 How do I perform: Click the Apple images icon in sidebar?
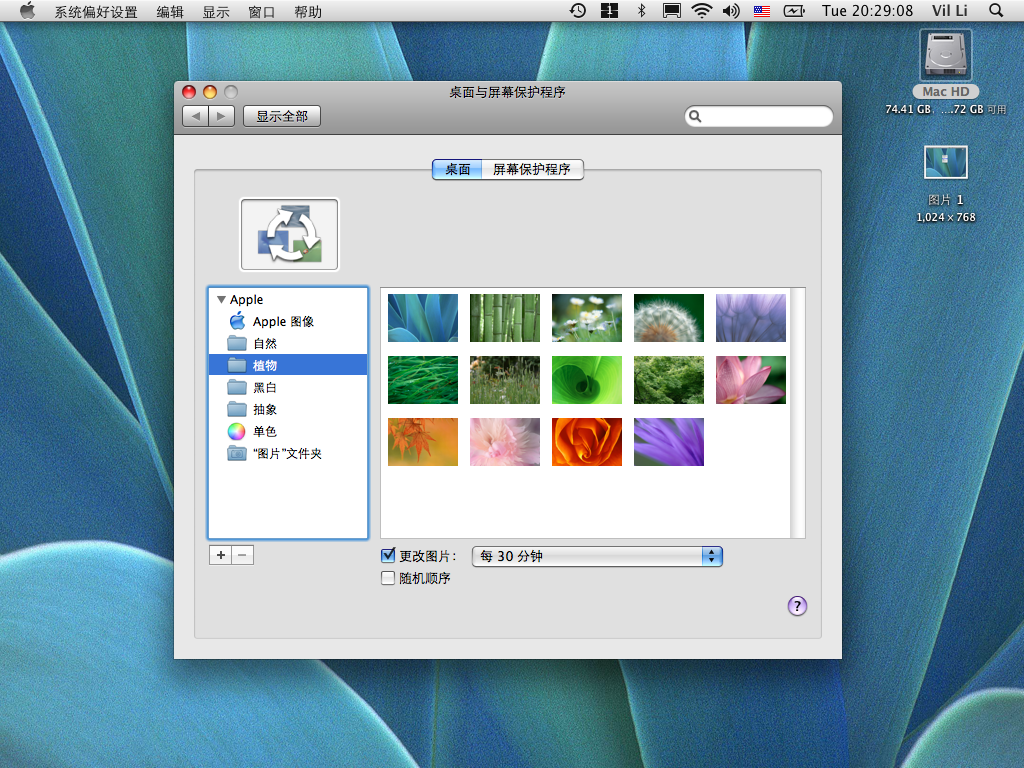point(237,321)
